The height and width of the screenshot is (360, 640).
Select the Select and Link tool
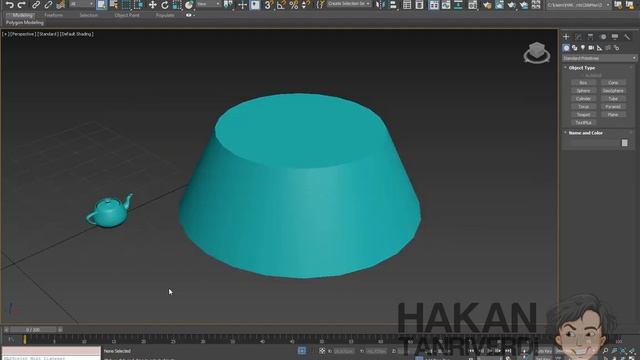point(36,4)
